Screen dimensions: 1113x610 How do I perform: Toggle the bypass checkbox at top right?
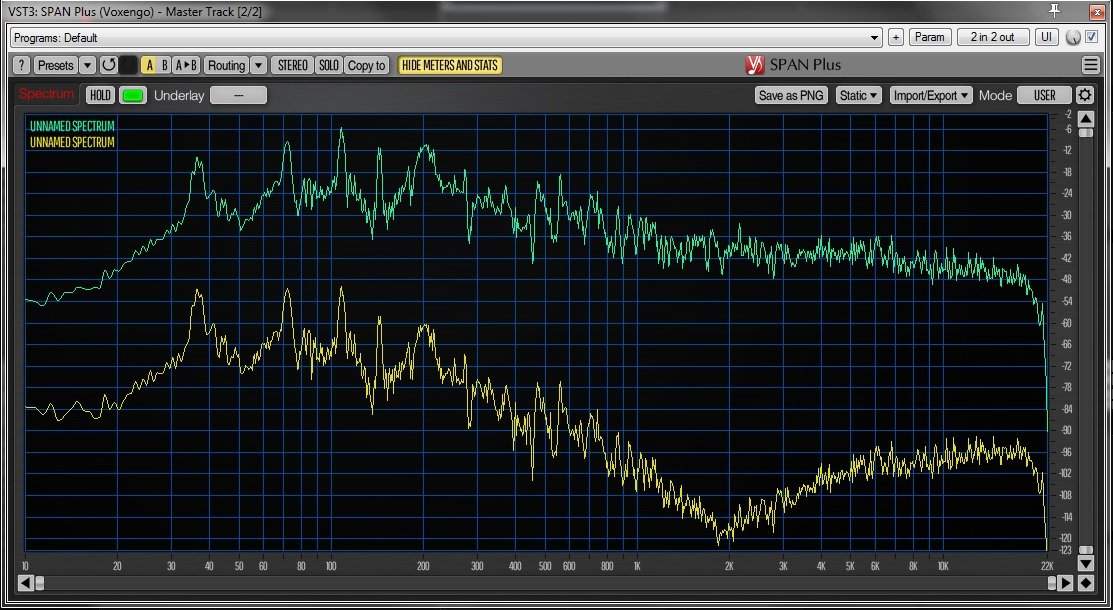click(1091, 37)
